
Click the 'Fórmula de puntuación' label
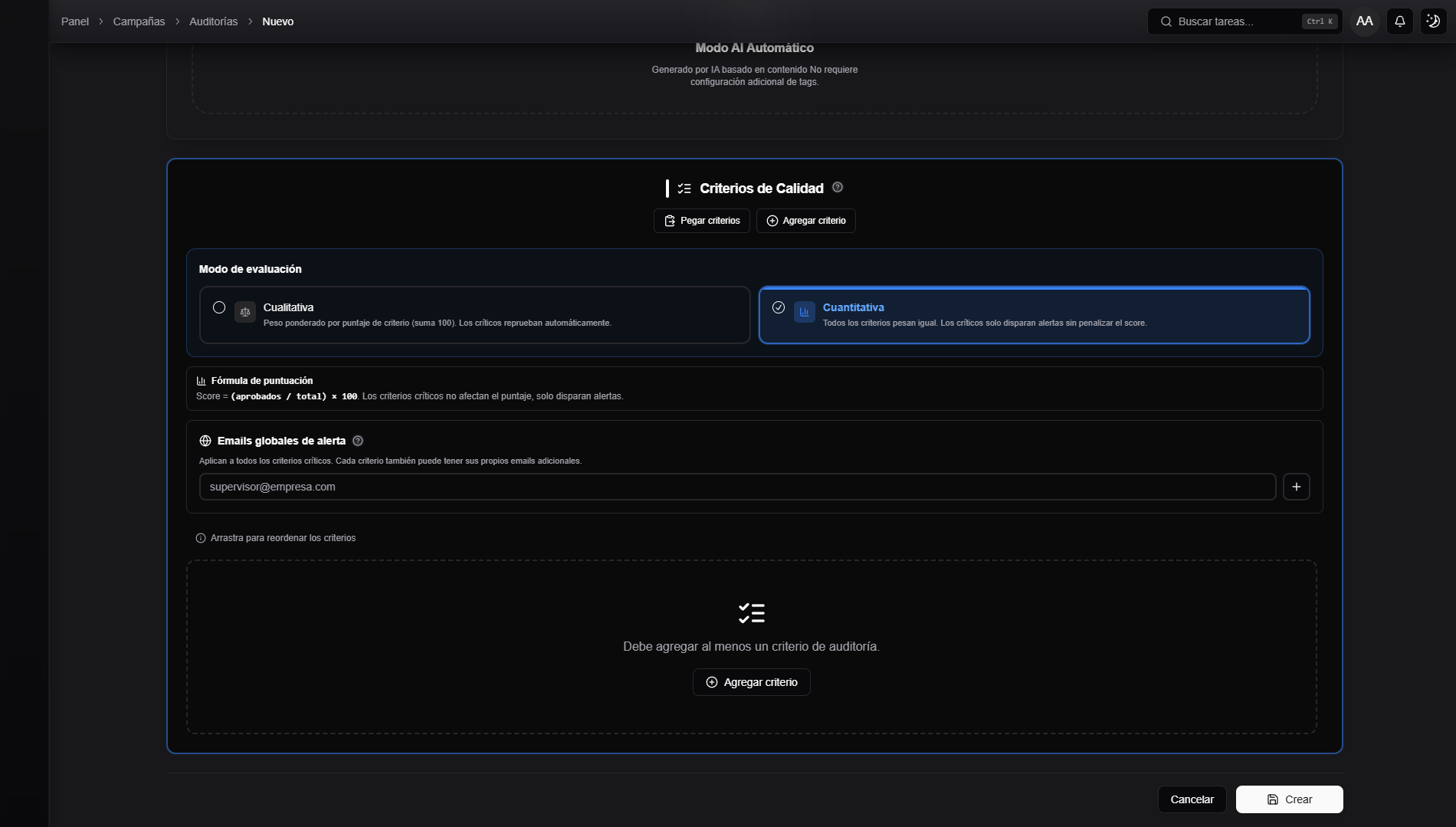point(262,381)
